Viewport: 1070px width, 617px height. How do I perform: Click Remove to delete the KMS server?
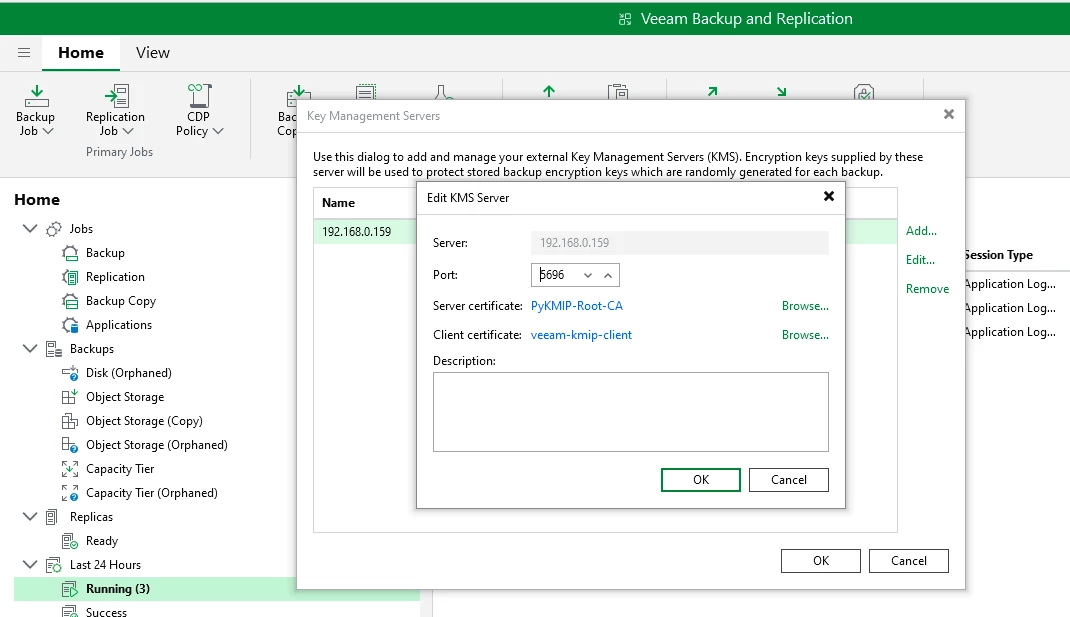pyautogui.click(x=927, y=289)
